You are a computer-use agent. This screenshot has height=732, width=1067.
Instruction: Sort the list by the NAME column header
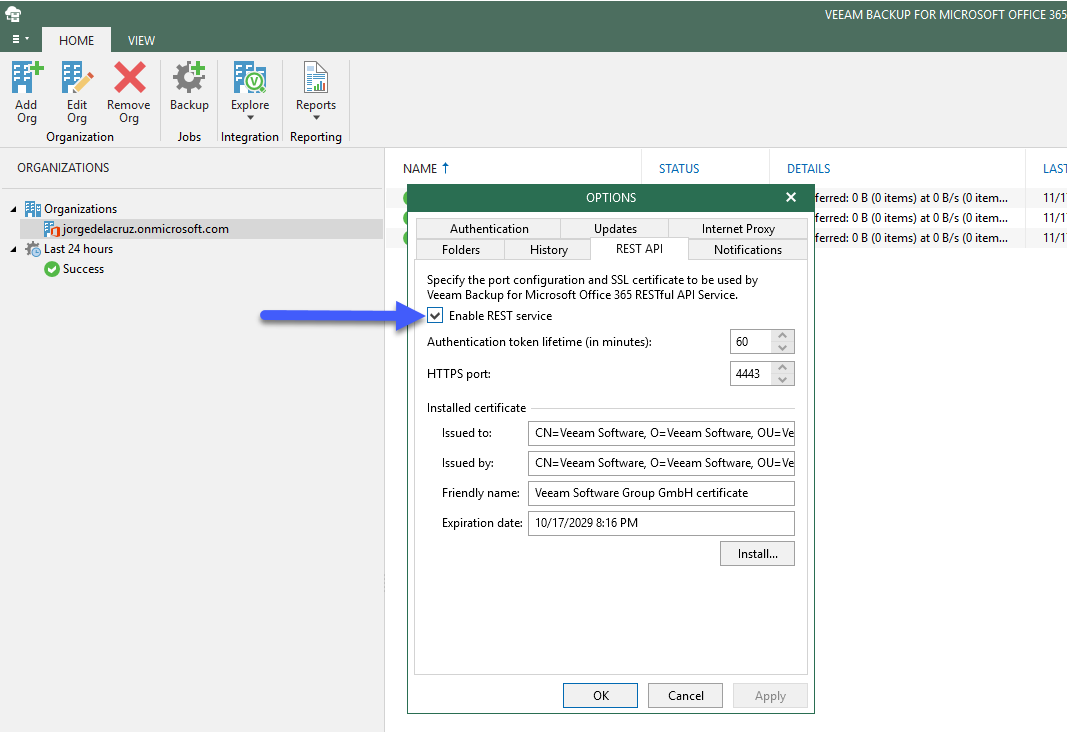pos(420,168)
